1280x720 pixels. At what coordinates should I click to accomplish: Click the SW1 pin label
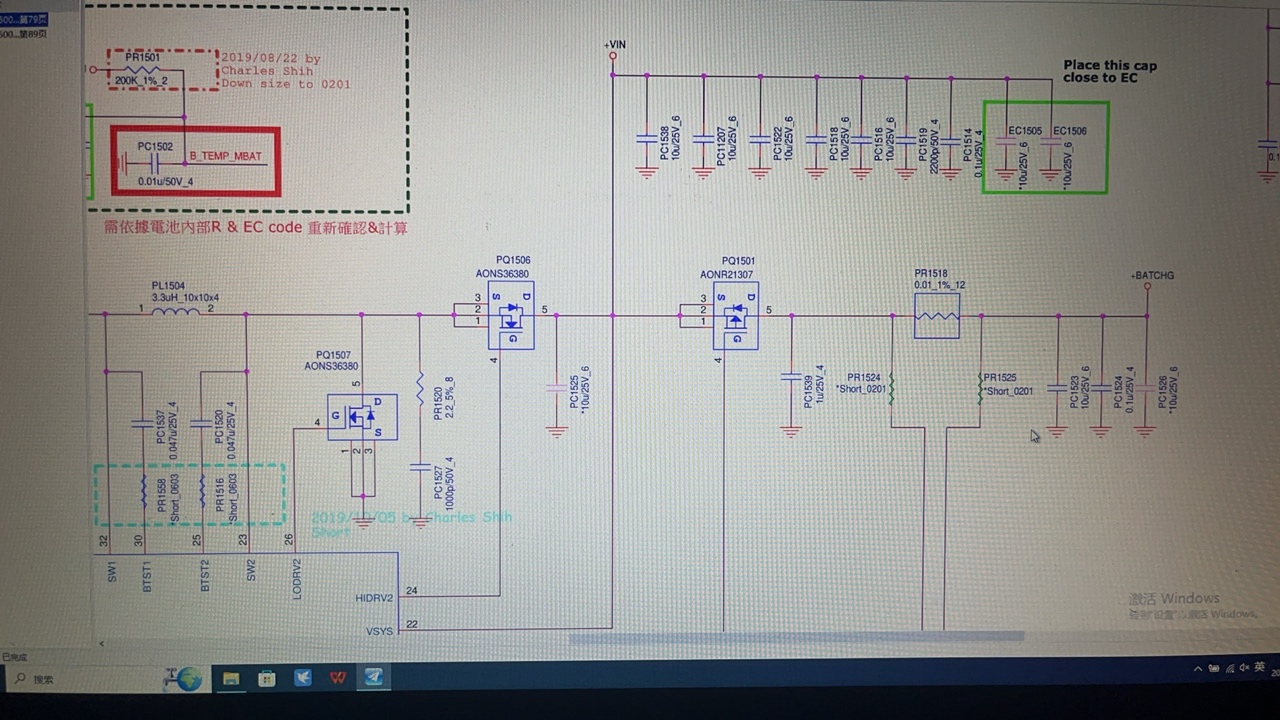[x=112, y=571]
